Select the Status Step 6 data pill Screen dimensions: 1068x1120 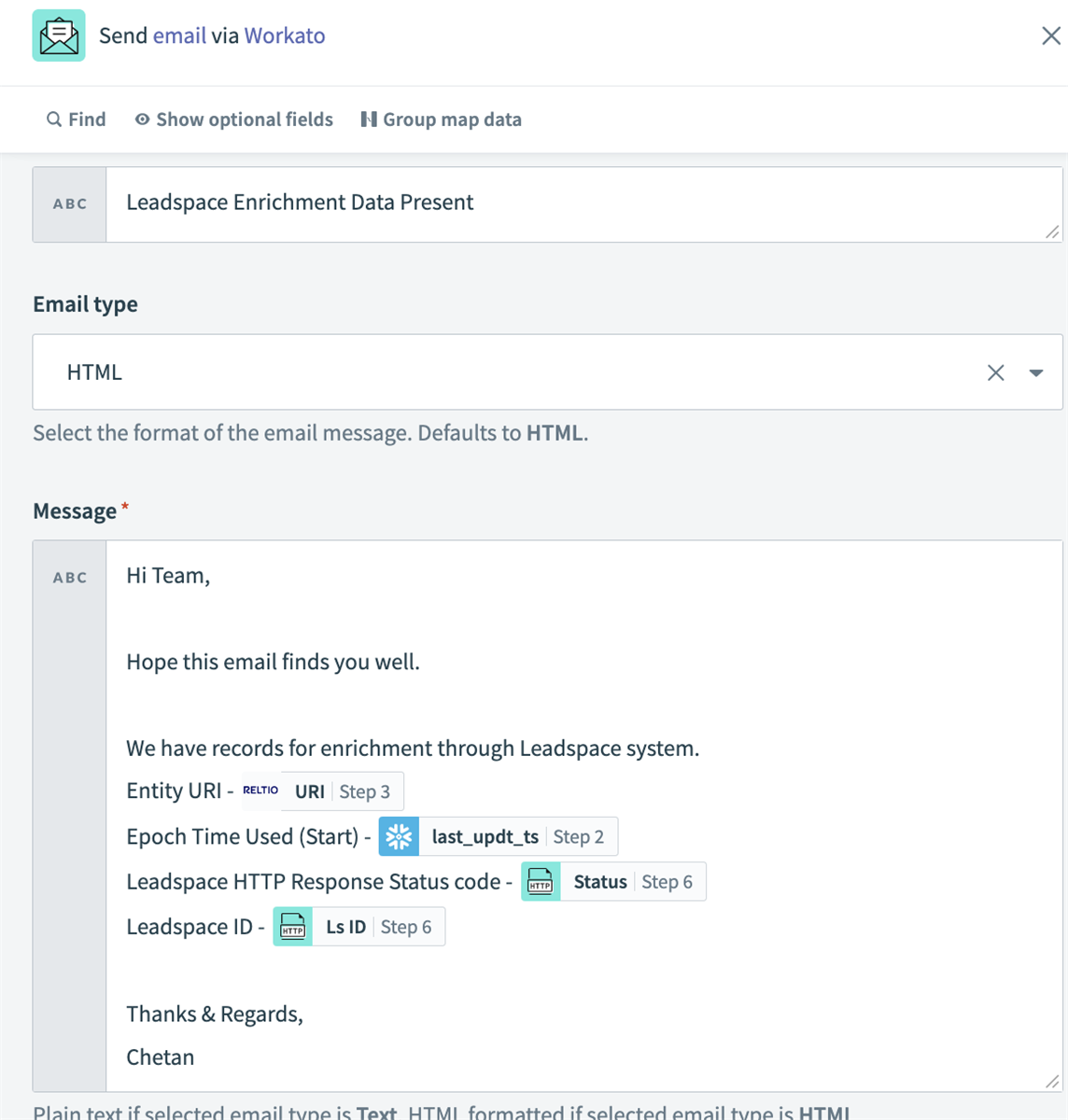[x=613, y=881]
